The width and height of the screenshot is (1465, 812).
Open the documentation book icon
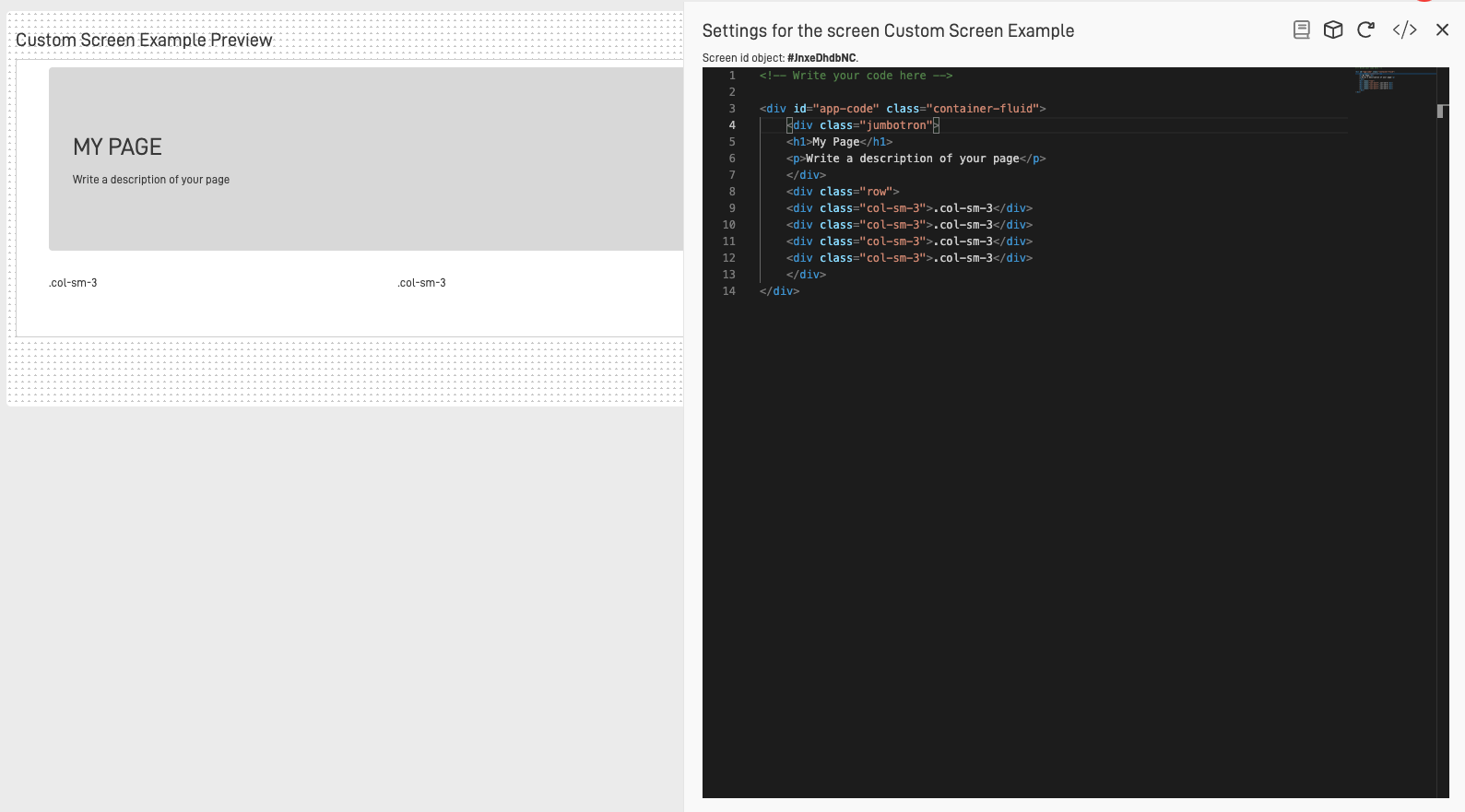click(x=1301, y=30)
